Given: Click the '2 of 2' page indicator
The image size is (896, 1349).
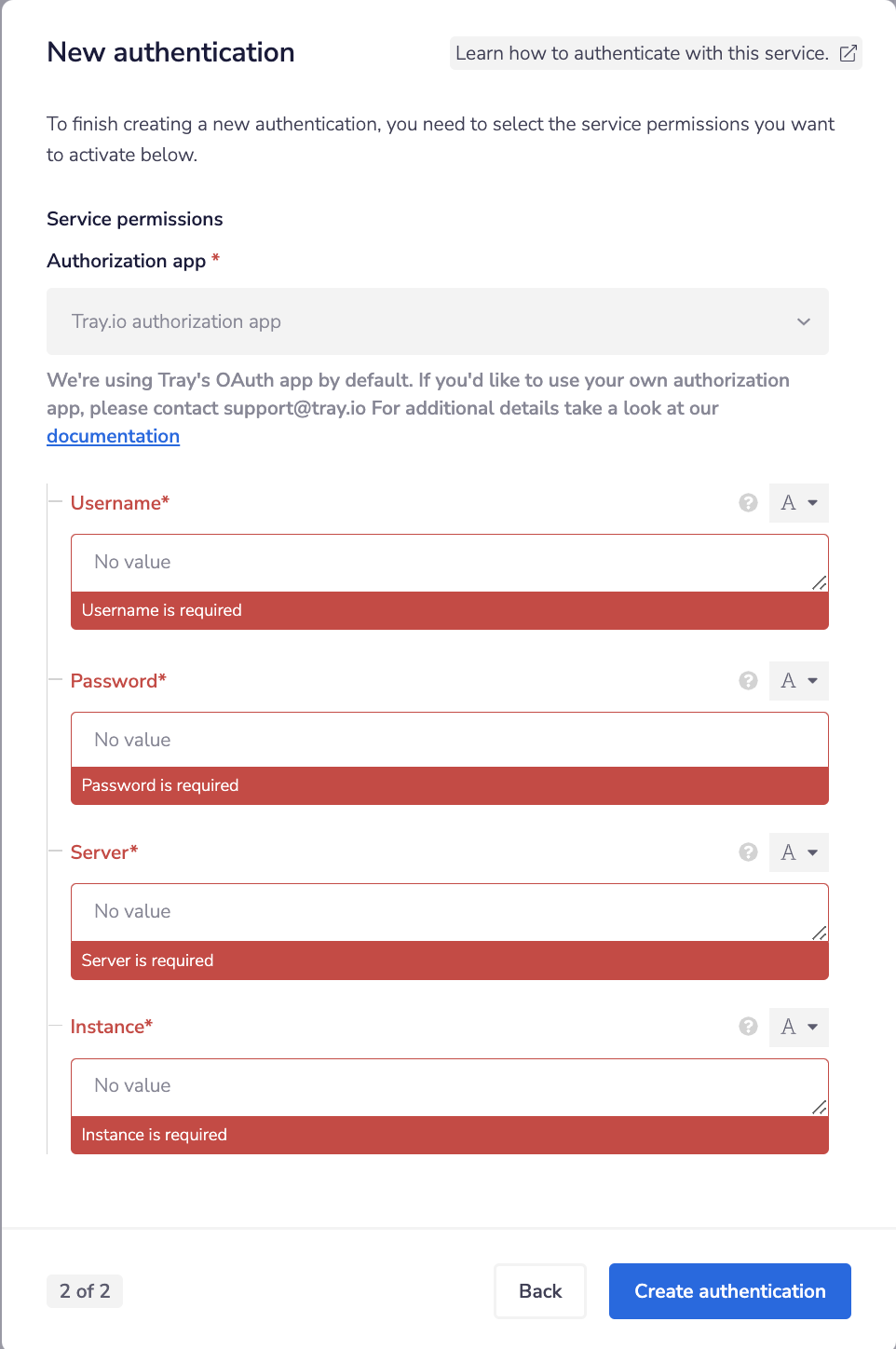Looking at the screenshot, I should pos(85,1291).
